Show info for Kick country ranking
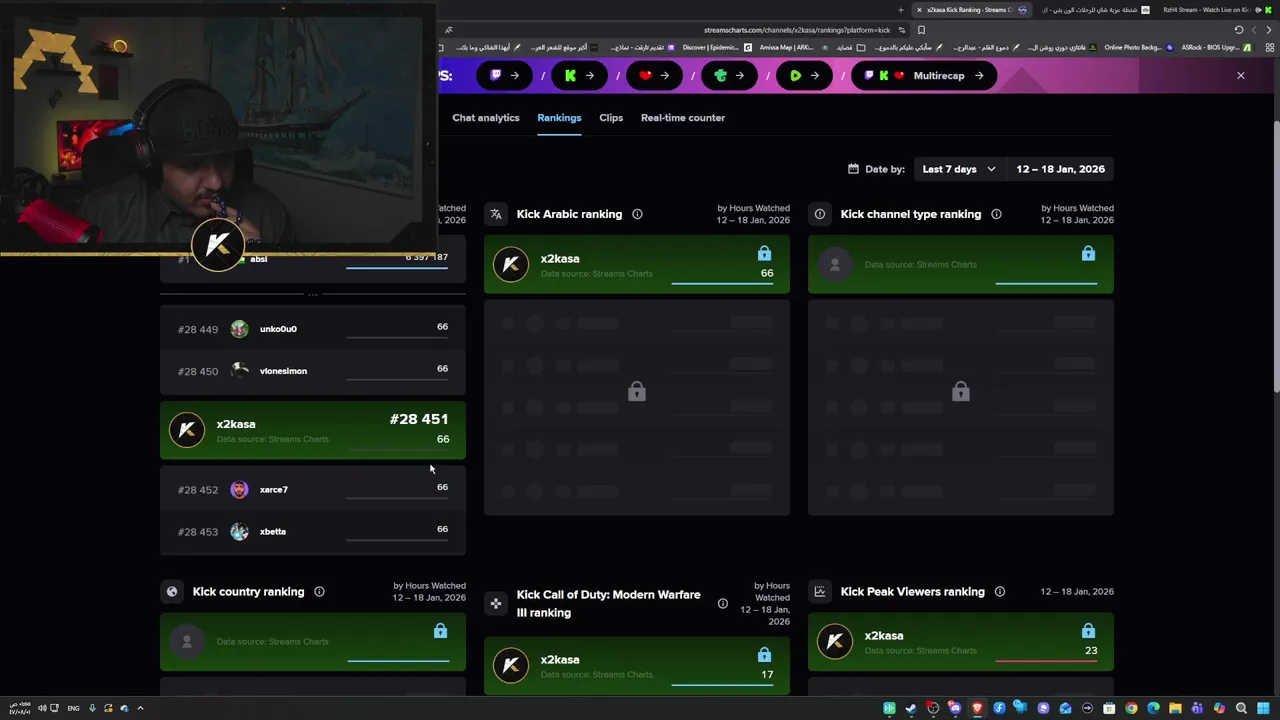1280x720 pixels. [319, 592]
